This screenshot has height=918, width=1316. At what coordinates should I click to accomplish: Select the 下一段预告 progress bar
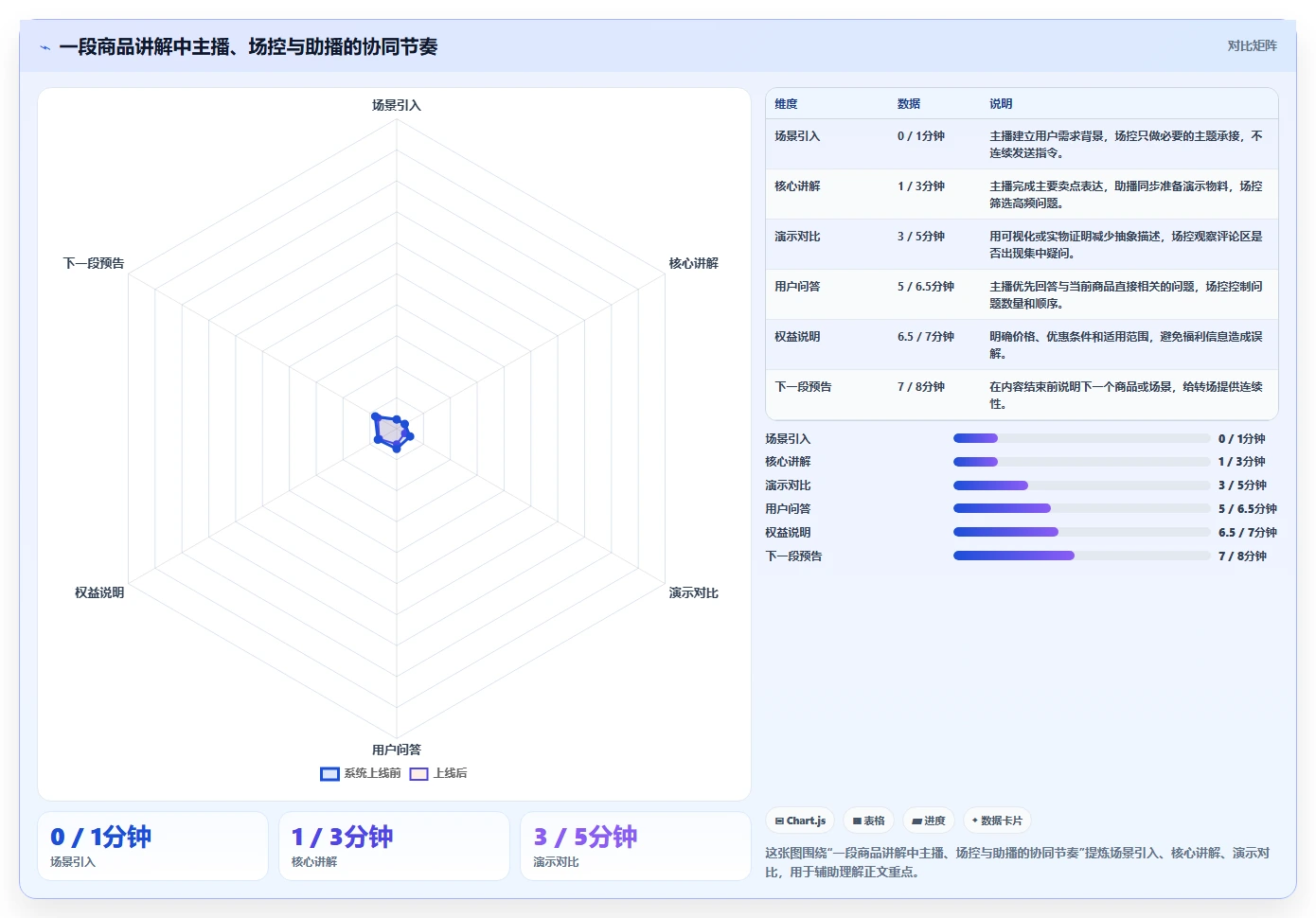coord(1082,556)
